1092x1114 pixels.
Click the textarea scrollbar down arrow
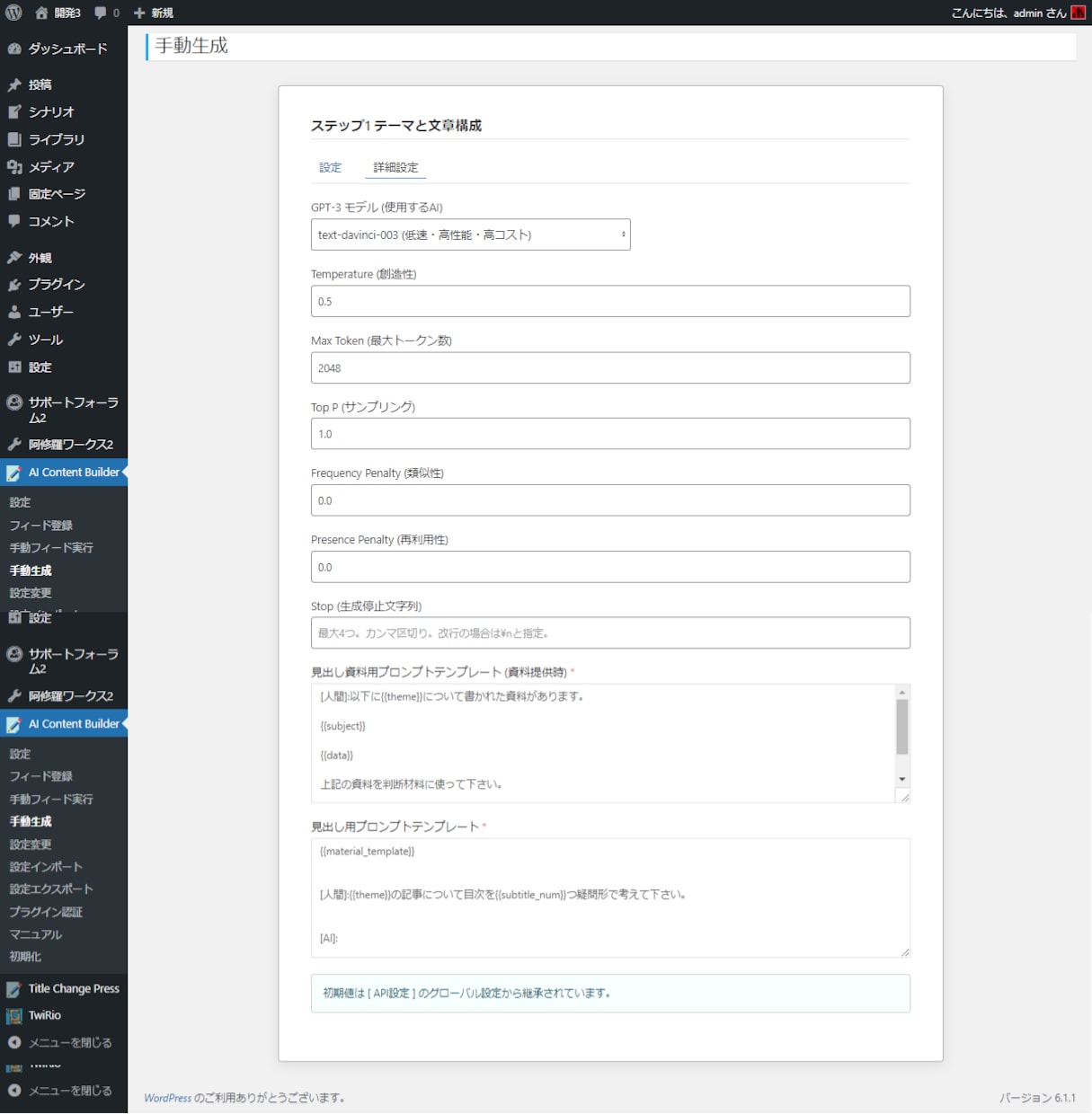point(902,779)
